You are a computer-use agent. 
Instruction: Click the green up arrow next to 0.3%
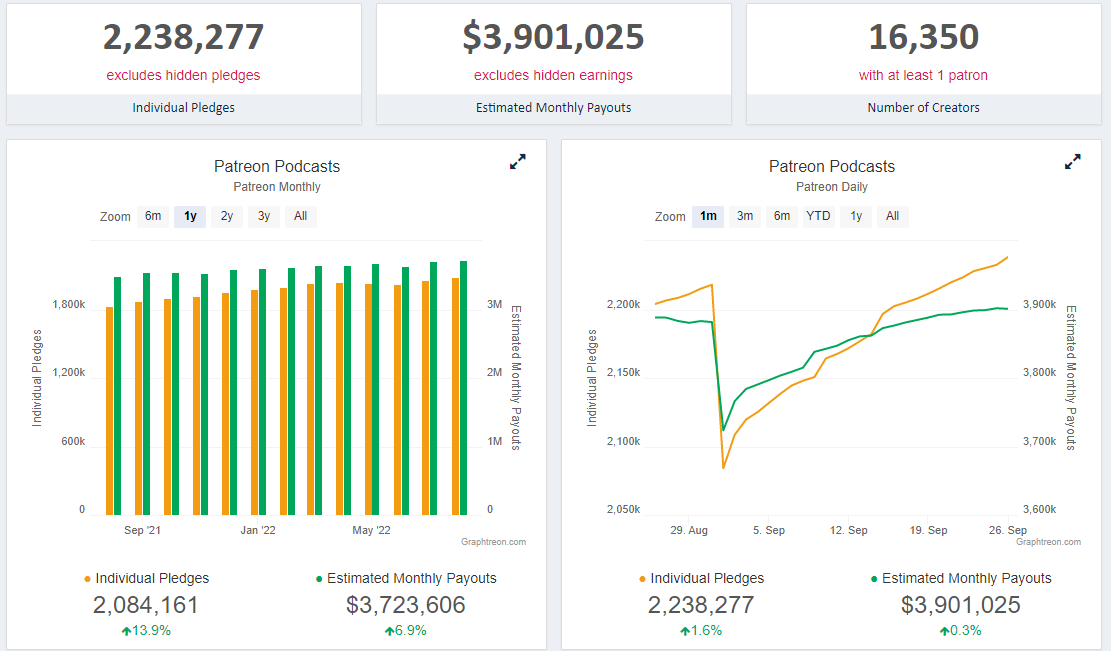[x=944, y=630]
